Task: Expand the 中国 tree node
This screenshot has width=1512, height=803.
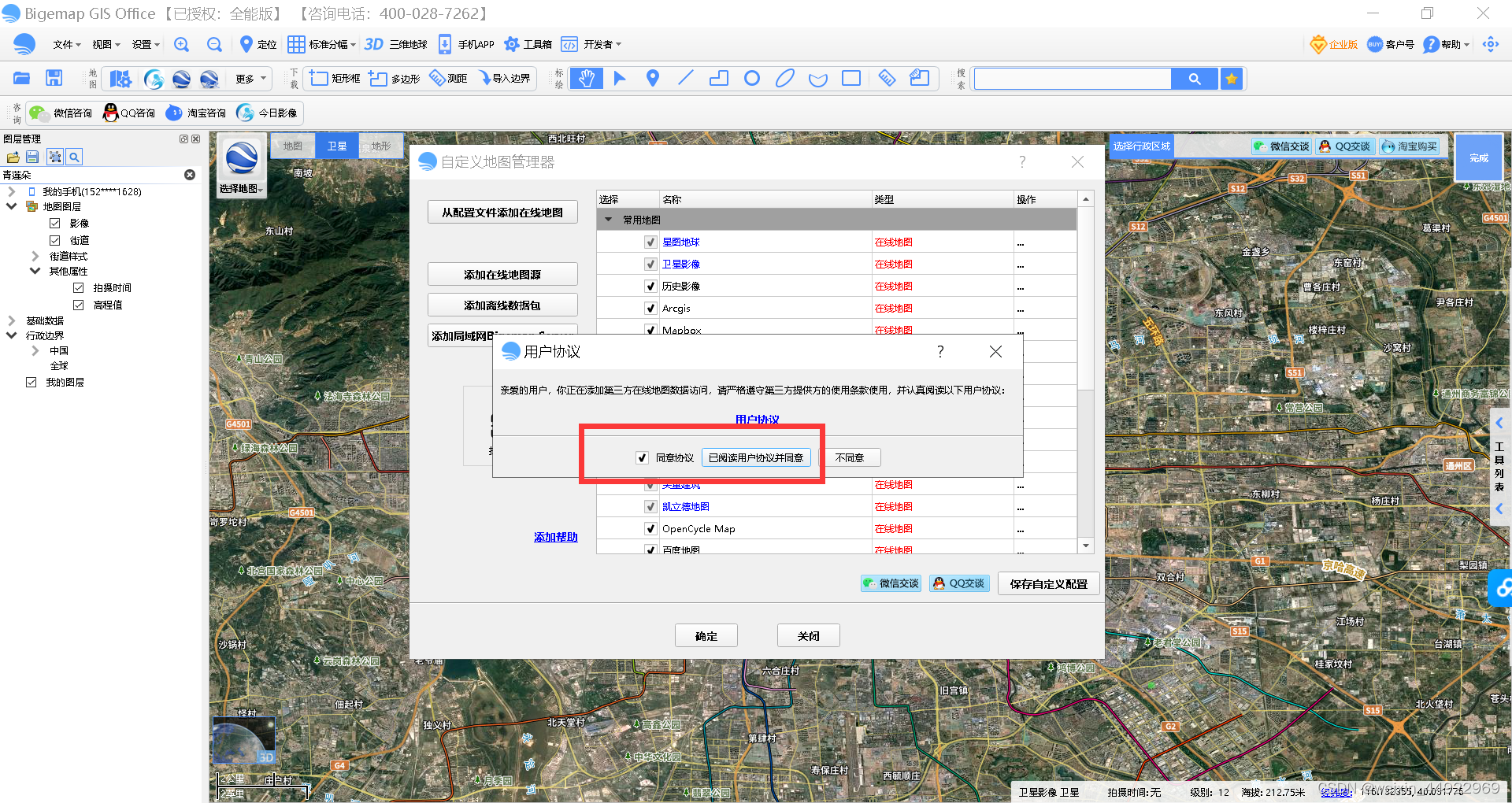Action: (x=35, y=350)
